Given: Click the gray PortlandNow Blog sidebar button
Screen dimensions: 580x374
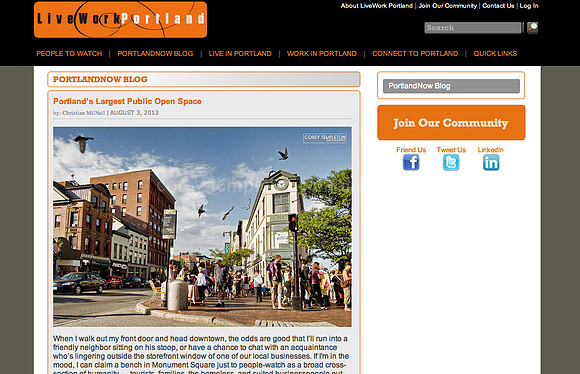Looking at the screenshot, I should (x=451, y=86).
